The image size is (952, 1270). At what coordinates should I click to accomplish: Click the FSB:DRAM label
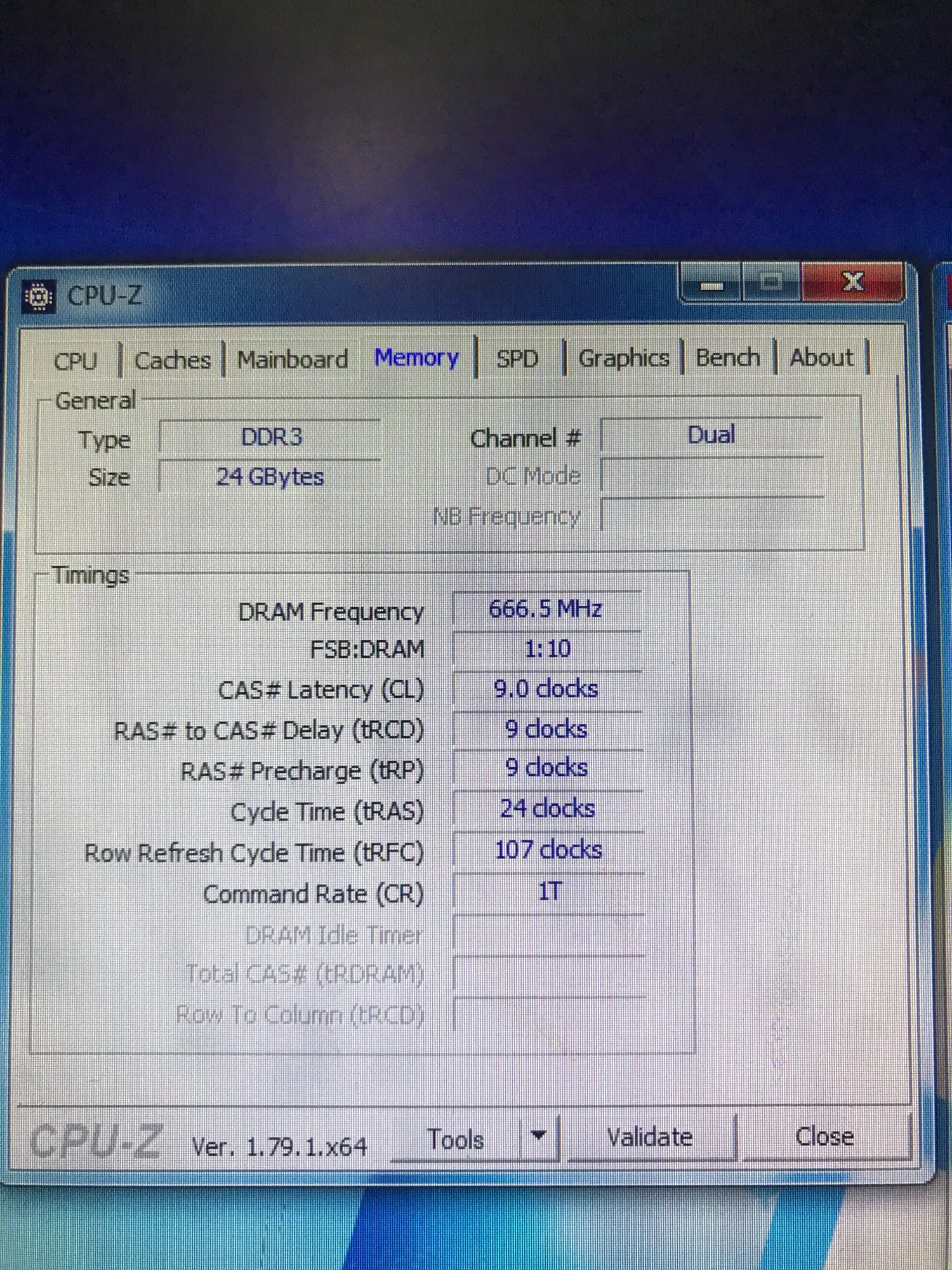(x=367, y=650)
